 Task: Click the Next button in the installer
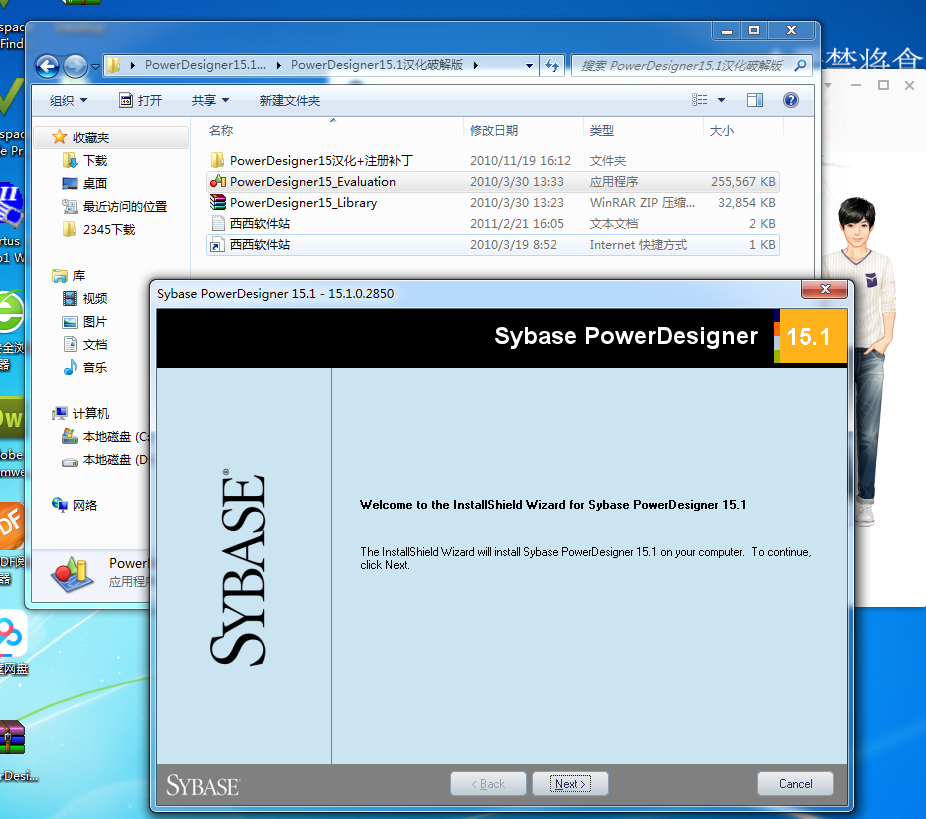(570, 784)
